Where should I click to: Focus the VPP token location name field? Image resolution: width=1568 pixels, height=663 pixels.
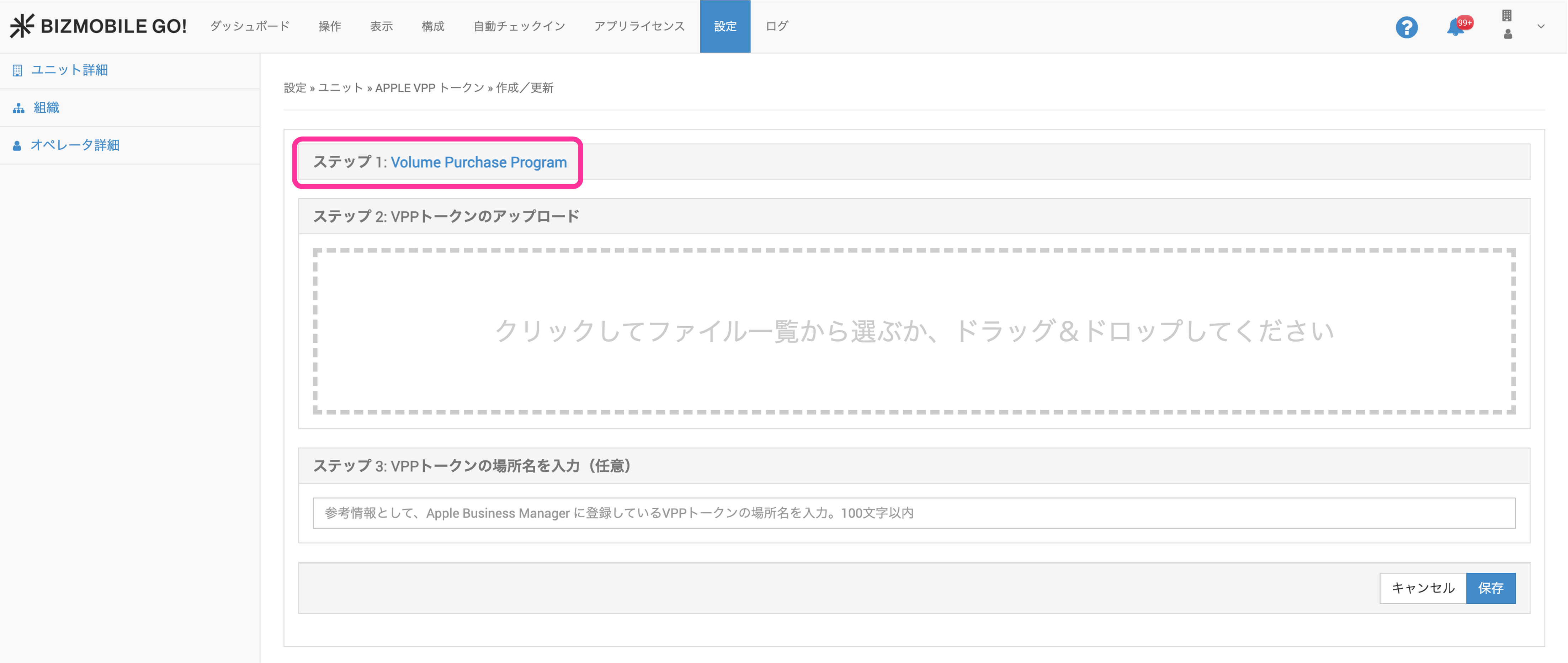pyautogui.click(x=914, y=513)
